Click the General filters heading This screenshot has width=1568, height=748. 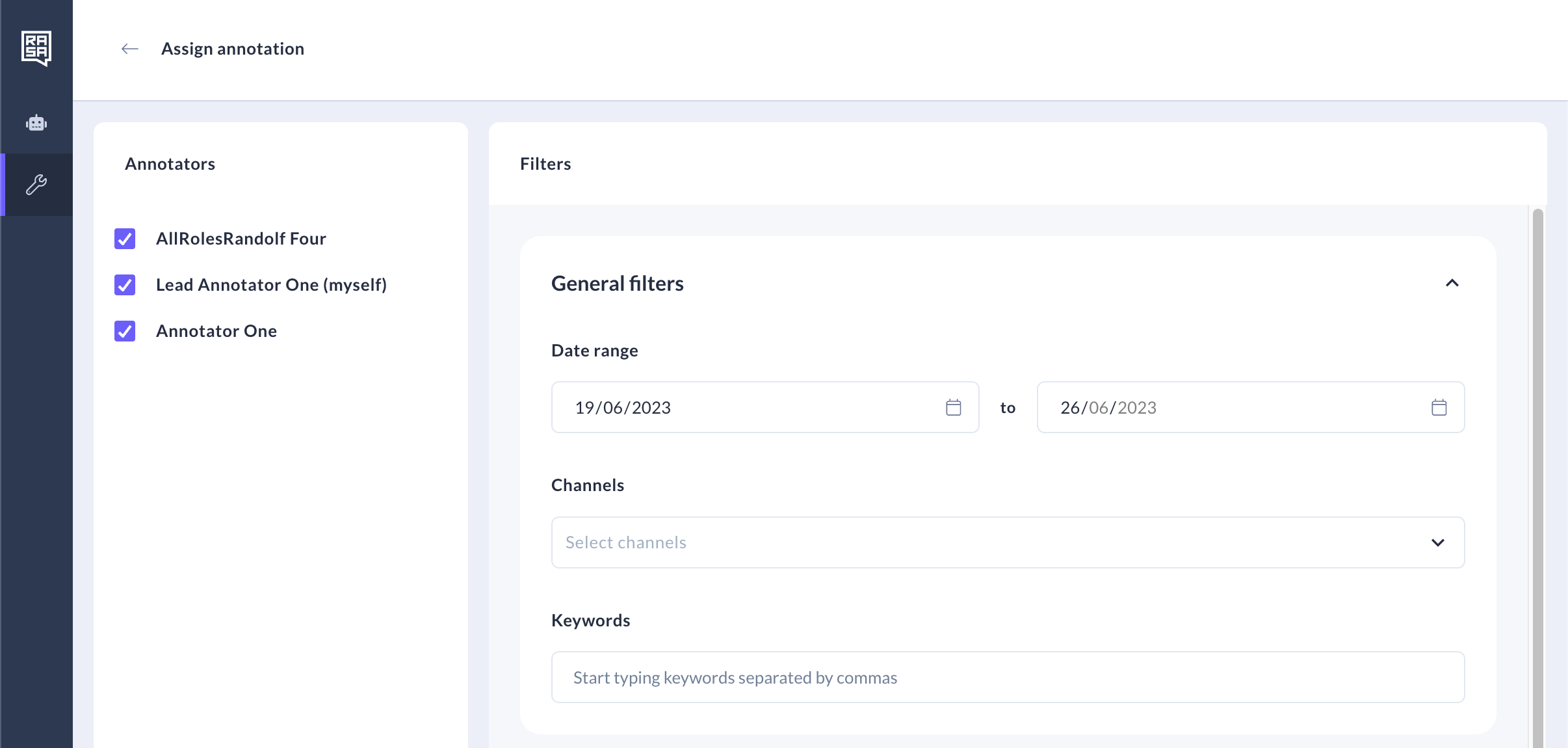tap(617, 284)
